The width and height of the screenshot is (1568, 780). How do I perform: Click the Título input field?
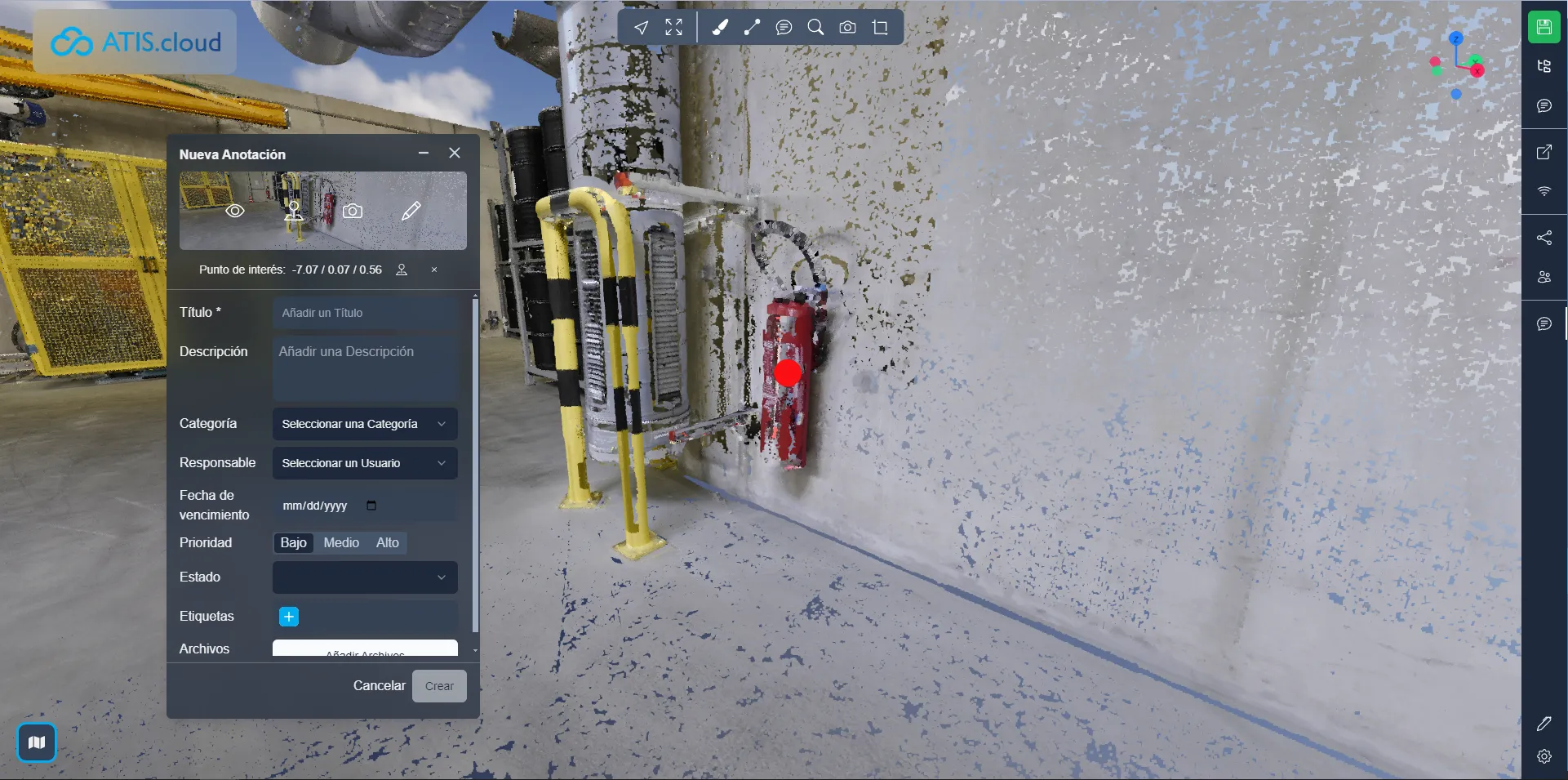click(x=365, y=313)
